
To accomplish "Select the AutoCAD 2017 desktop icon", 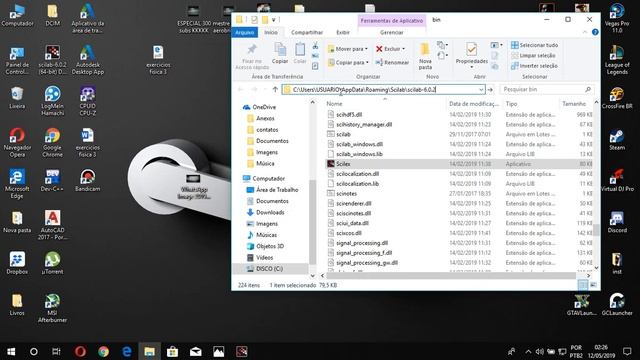I will click(x=52, y=225).
